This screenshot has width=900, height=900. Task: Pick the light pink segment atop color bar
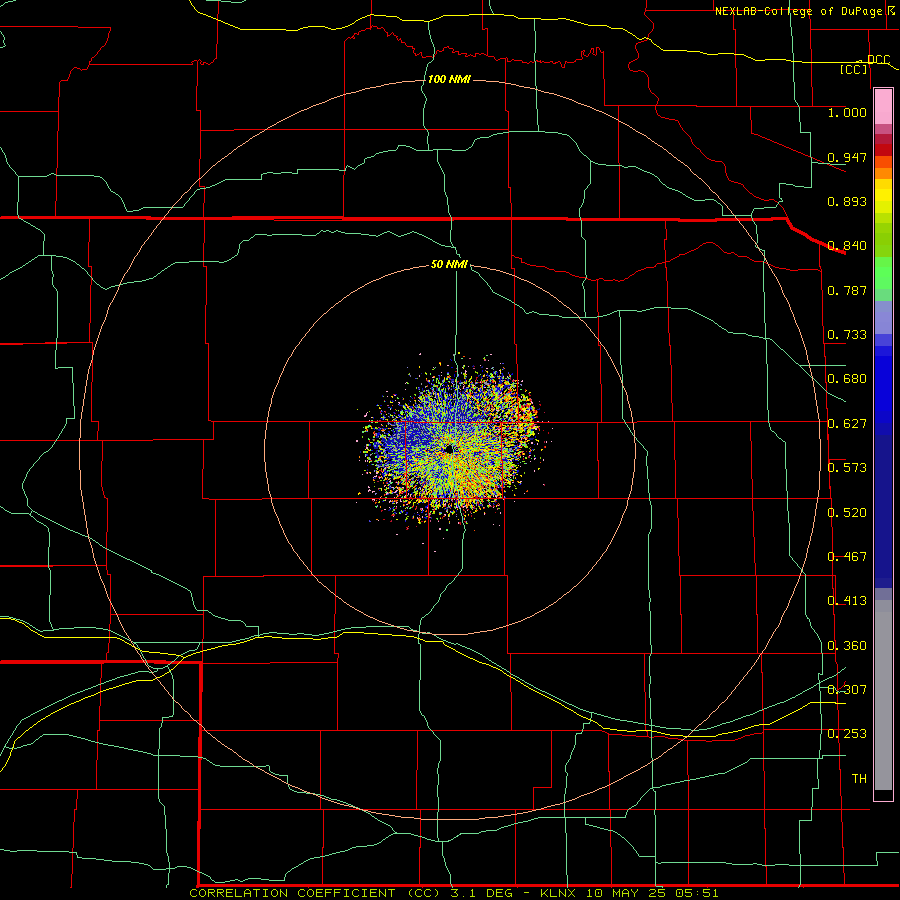pos(883,107)
